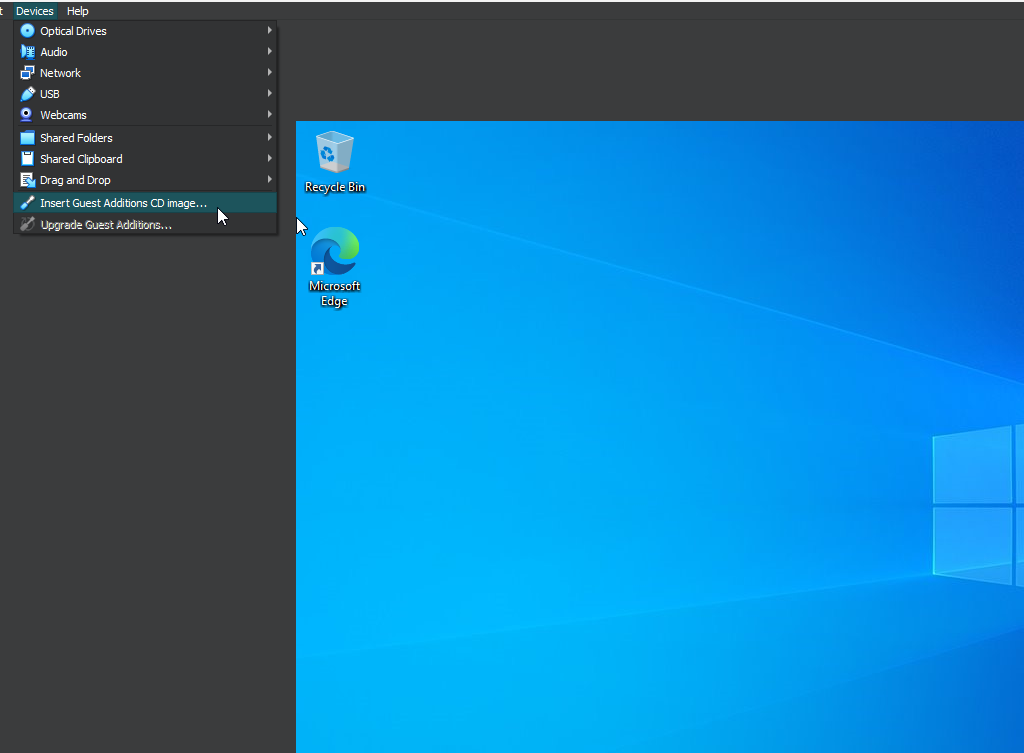Expand the Network submenu arrow

click(x=269, y=73)
